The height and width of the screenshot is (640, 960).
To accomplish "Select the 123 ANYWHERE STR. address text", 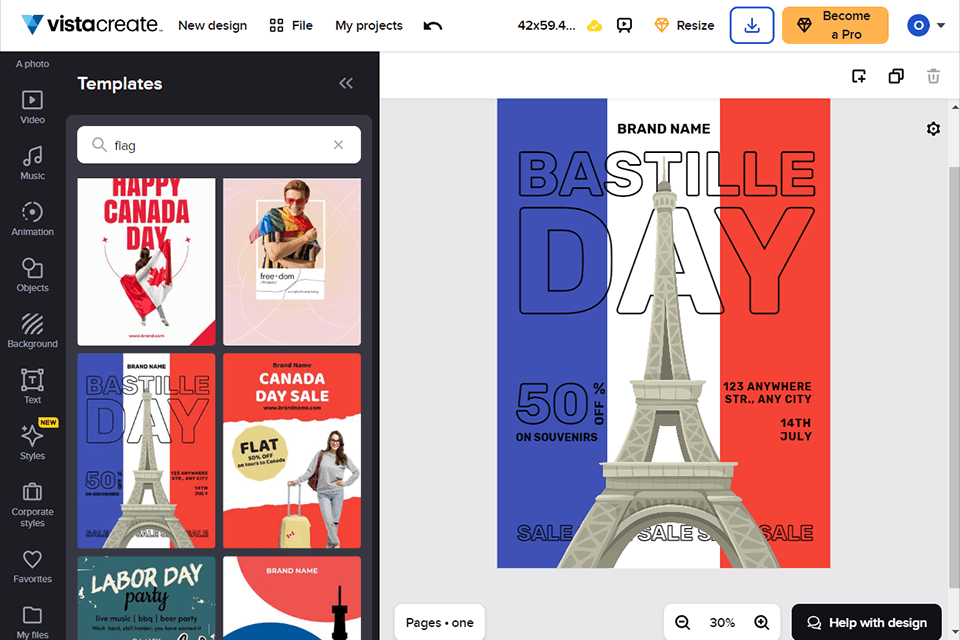I will [x=767, y=393].
